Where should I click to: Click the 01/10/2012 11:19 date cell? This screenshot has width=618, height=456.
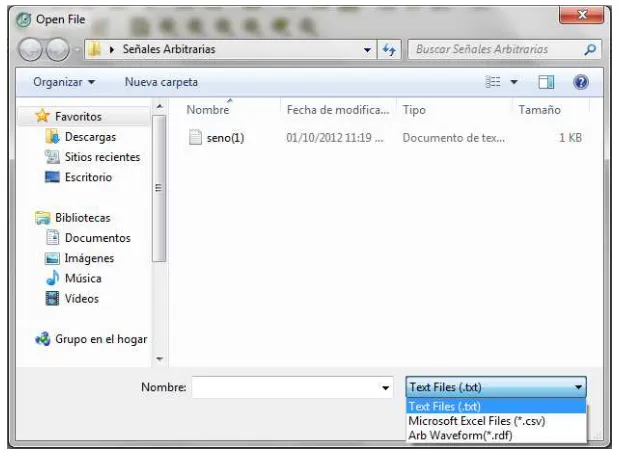pos(335,138)
